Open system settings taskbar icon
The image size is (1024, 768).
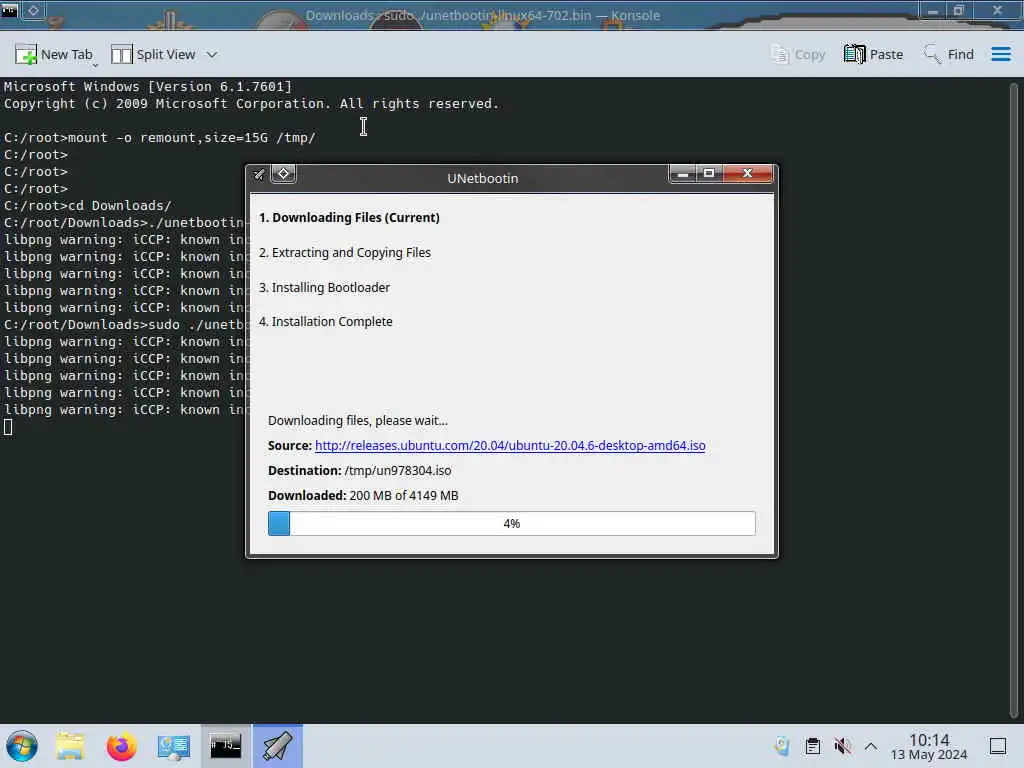coord(173,746)
